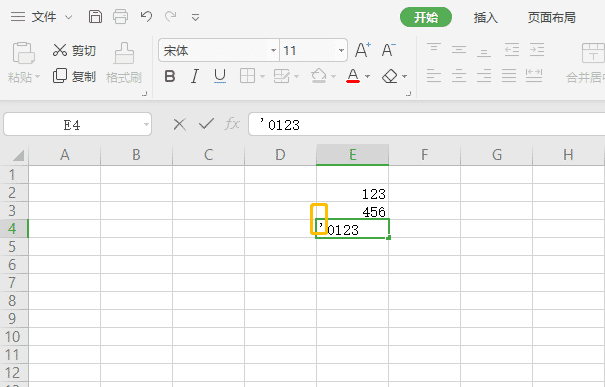Click the Save icon in quick toolbar
605x387 pixels.
[x=95, y=17]
